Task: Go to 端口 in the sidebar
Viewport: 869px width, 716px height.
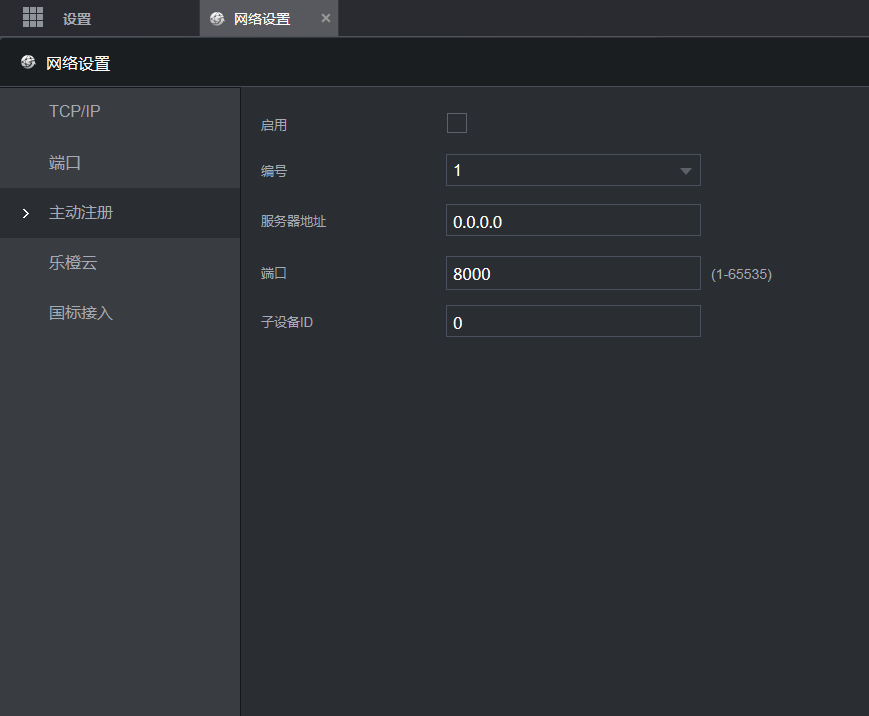Action: [x=65, y=163]
